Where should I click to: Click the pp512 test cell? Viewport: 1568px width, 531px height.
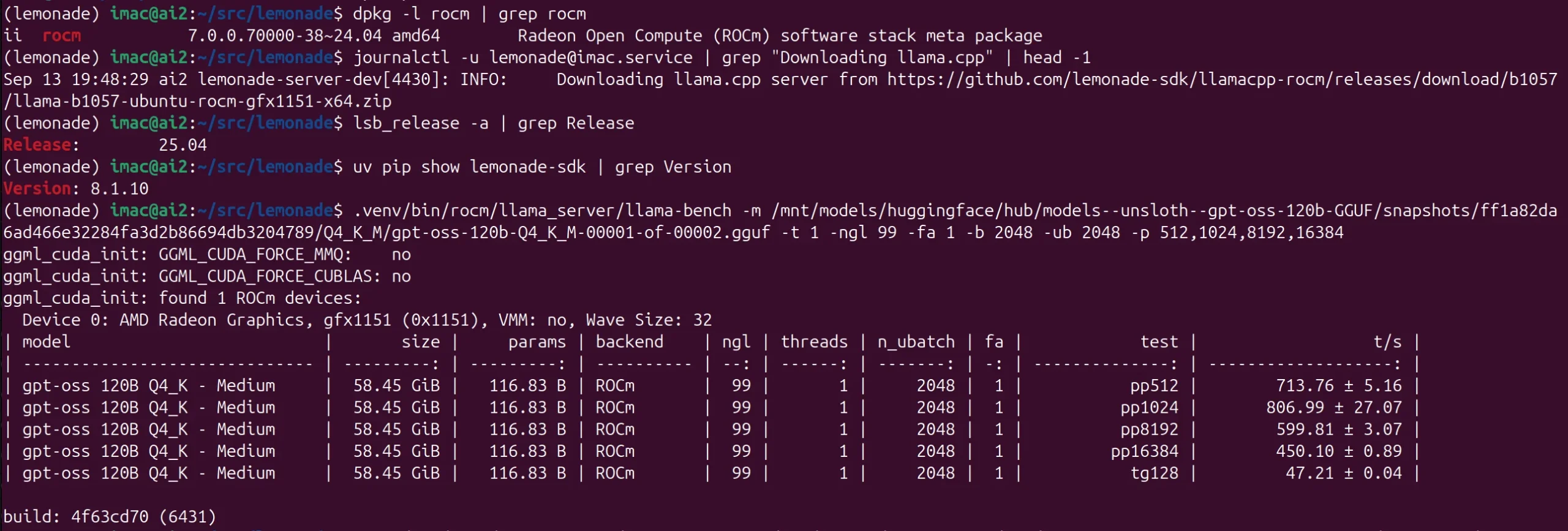point(1154,386)
